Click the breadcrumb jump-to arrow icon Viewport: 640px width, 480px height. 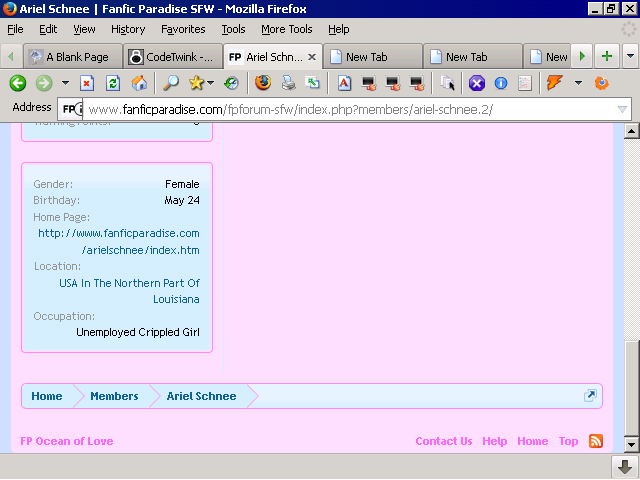[x=590, y=396]
